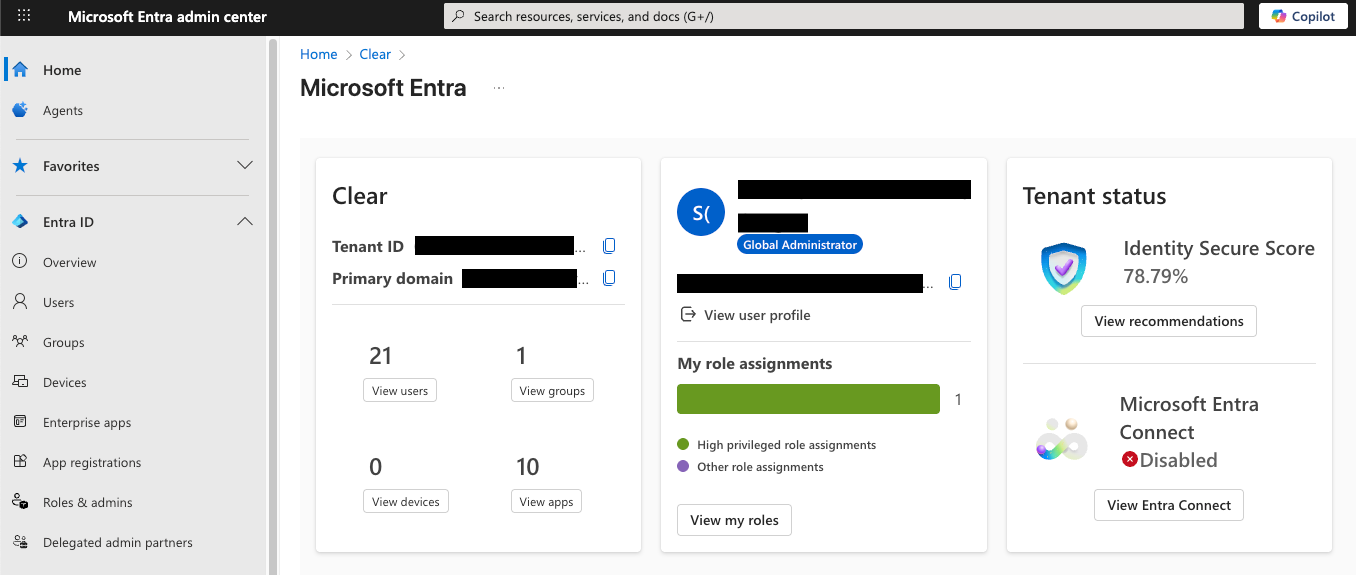1356x575 pixels.
Task: Click the Delegated admin partners icon
Action: pyautogui.click(x=20, y=542)
